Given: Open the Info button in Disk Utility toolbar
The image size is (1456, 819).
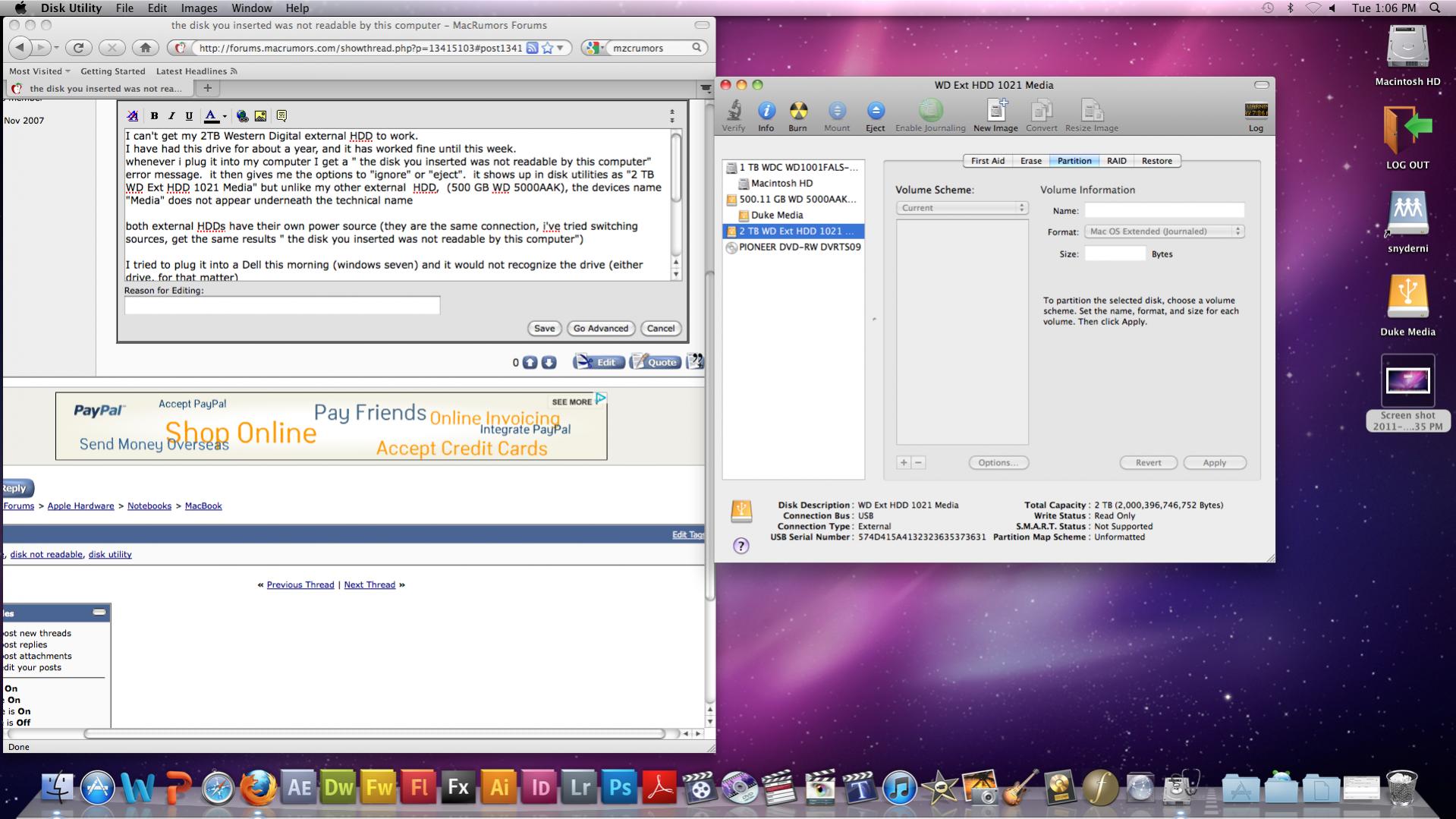Looking at the screenshot, I should pyautogui.click(x=766, y=111).
